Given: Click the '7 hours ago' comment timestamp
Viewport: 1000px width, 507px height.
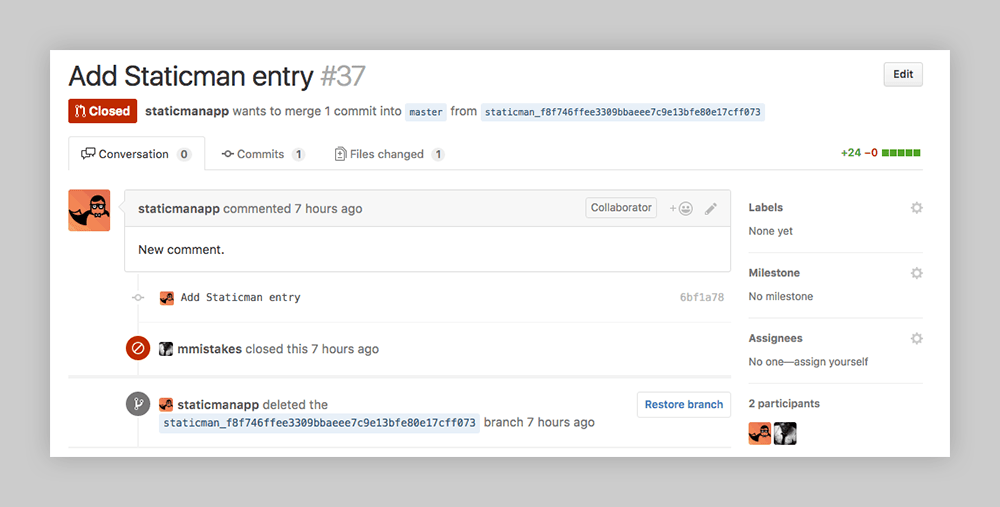Looking at the screenshot, I should click(x=328, y=209).
